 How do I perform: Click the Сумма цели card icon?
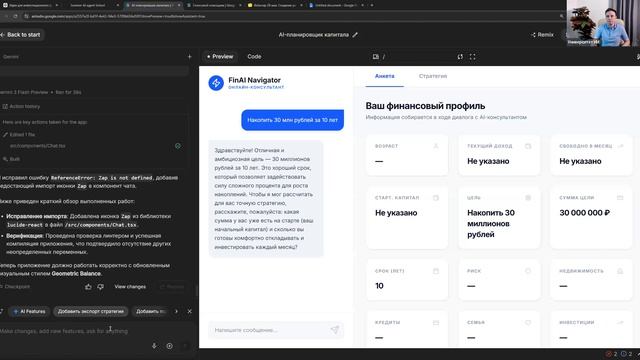tap(620, 198)
